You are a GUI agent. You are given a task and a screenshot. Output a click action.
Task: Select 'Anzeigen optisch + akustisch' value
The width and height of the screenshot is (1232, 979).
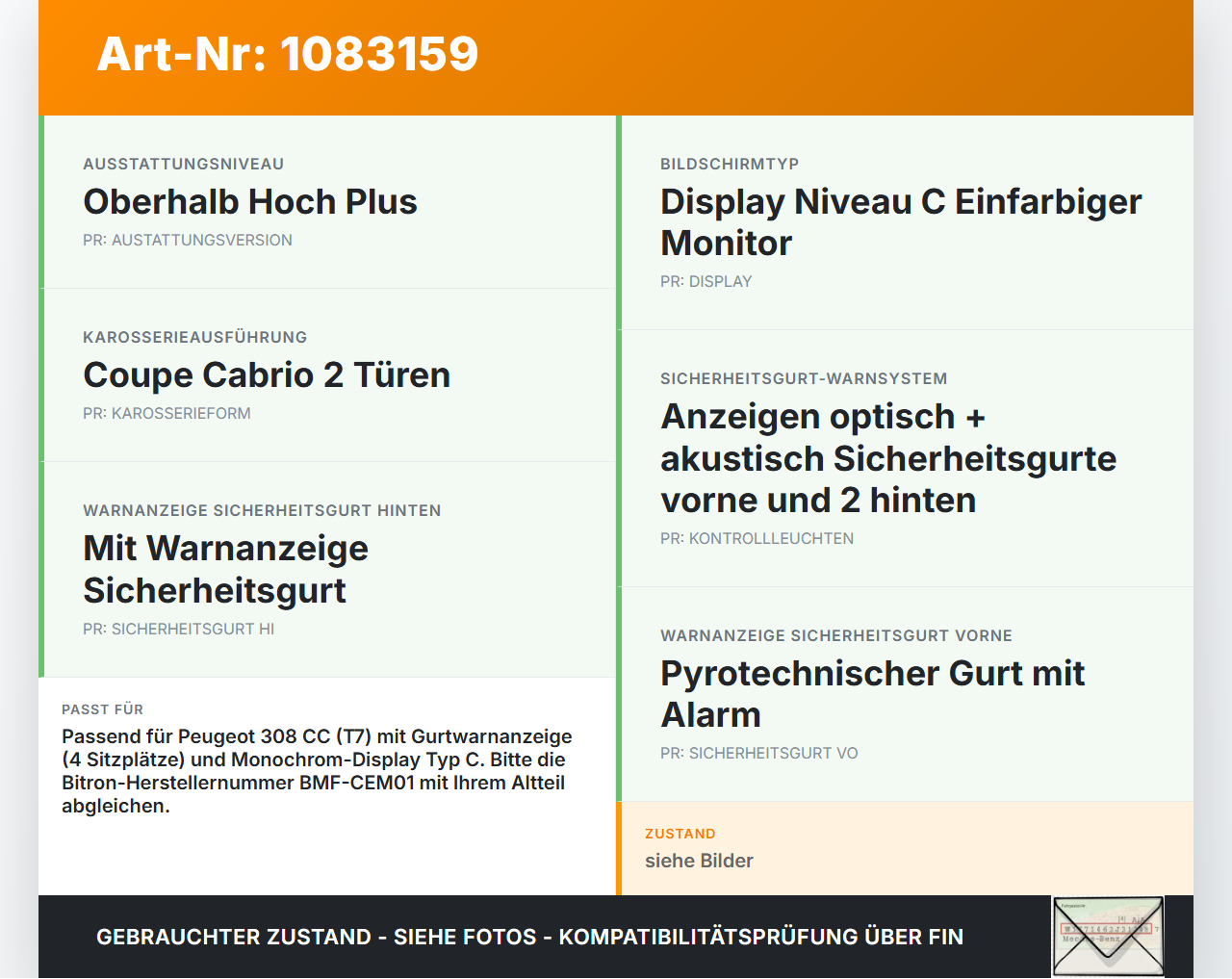click(x=888, y=458)
